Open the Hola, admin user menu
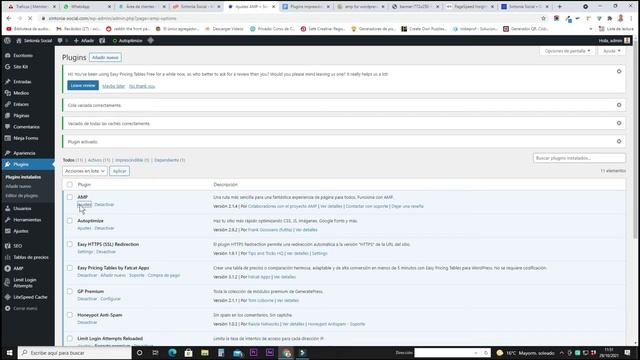 (614, 40)
